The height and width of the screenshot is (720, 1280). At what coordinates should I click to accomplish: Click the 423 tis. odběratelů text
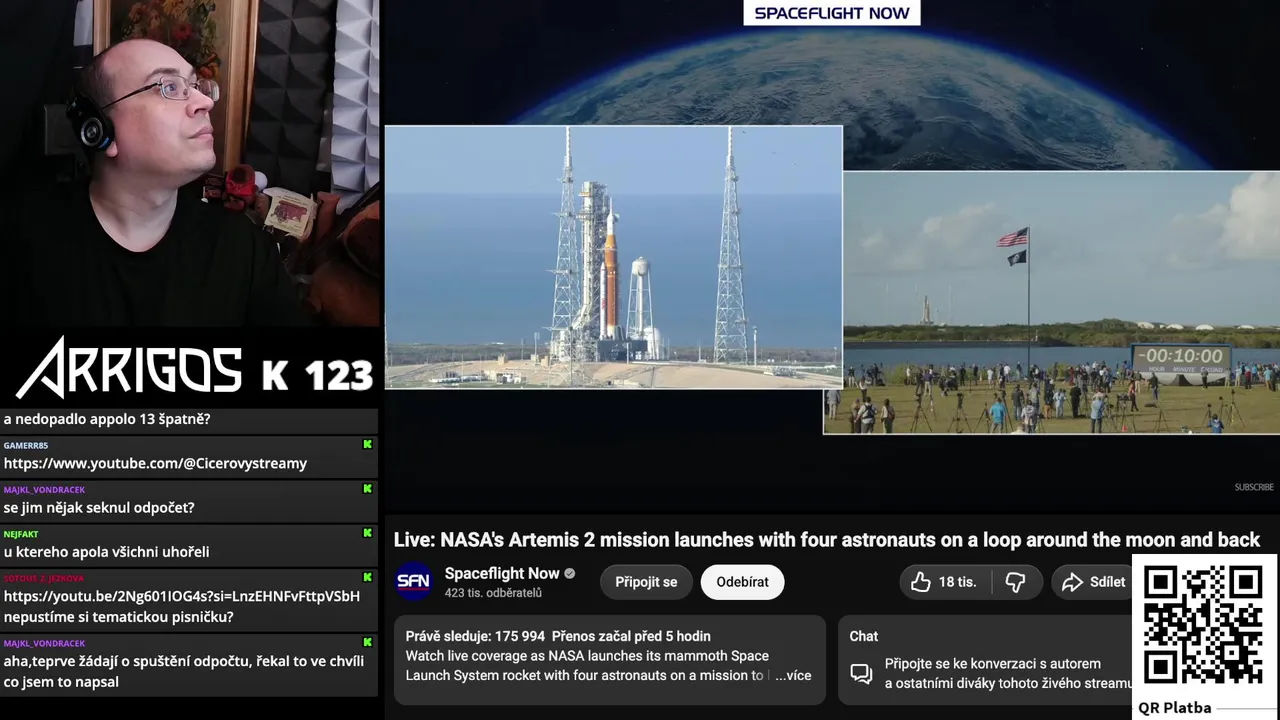click(493, 593)
